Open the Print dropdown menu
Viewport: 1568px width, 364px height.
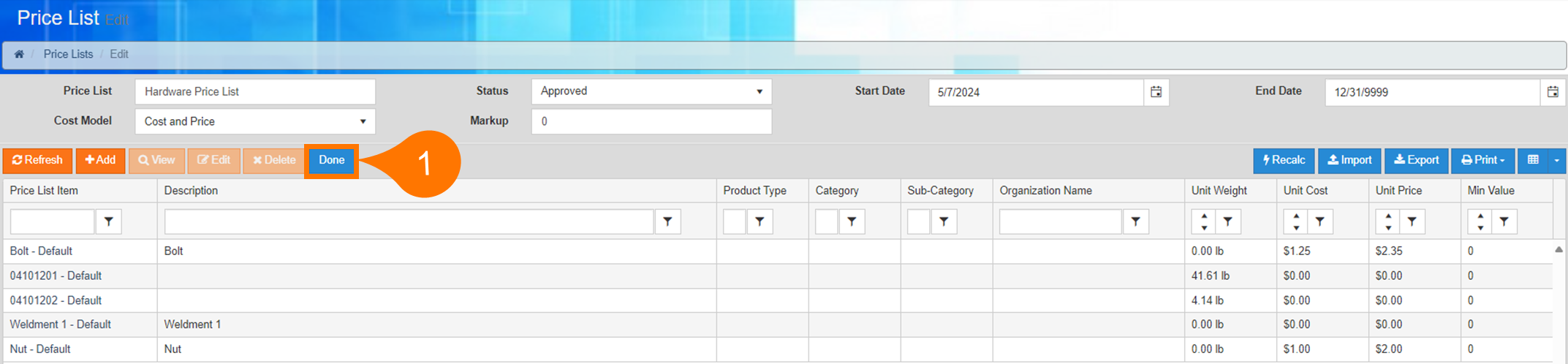point(1482,160)
